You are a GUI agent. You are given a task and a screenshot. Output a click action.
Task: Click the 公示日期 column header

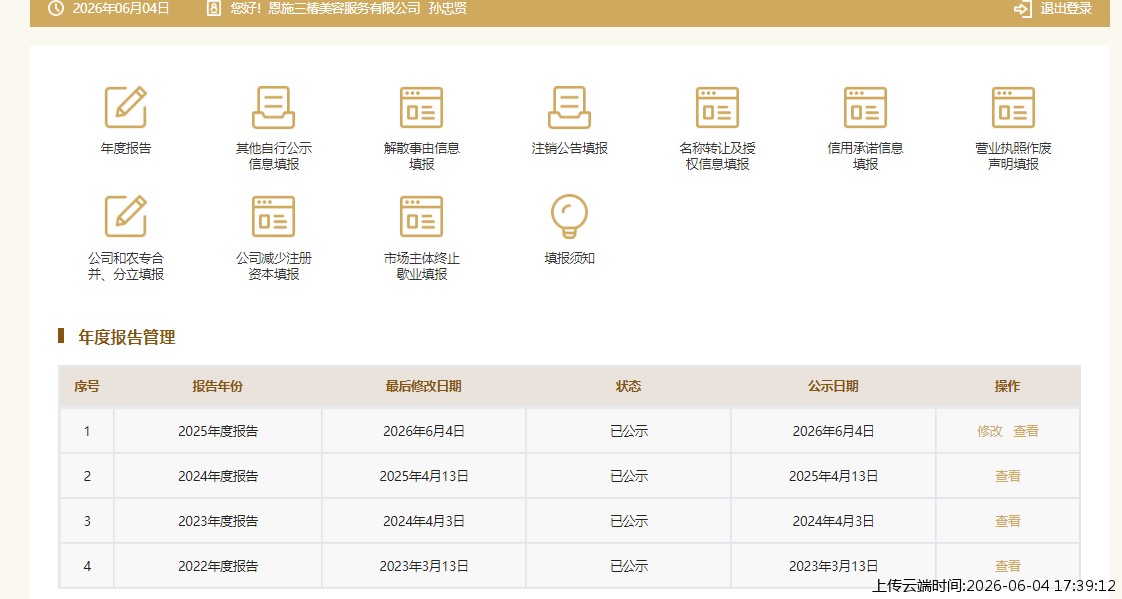(x=833, y=386)
